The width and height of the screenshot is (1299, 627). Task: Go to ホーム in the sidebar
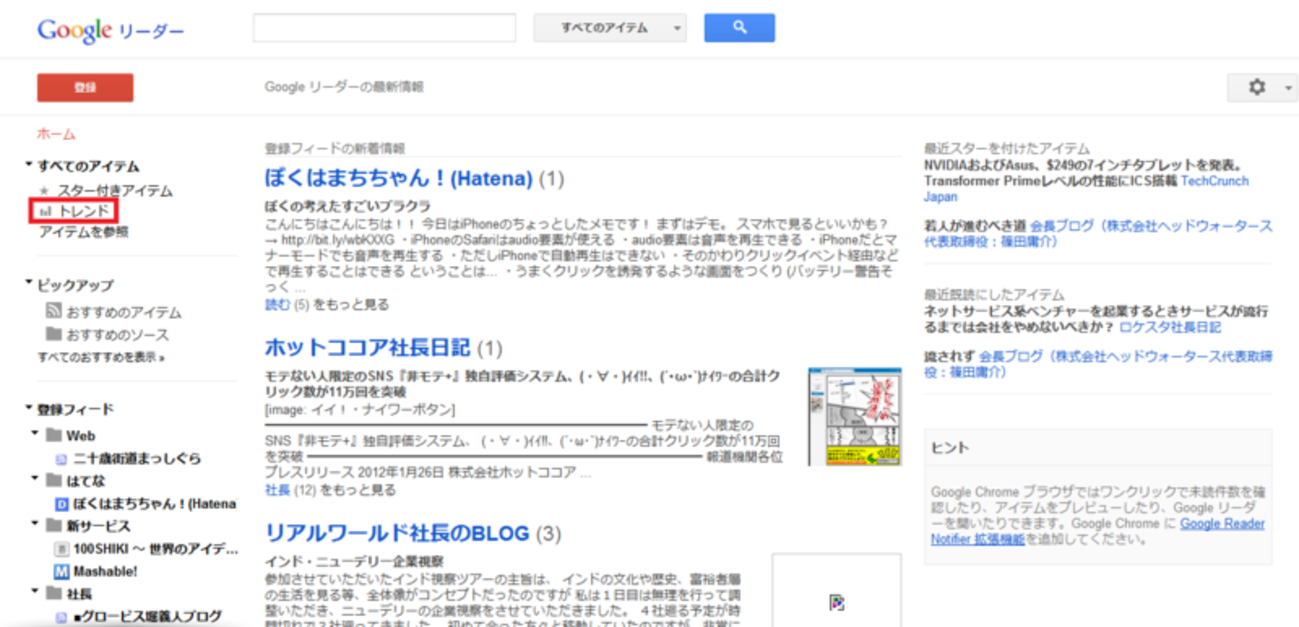point(56,134)
